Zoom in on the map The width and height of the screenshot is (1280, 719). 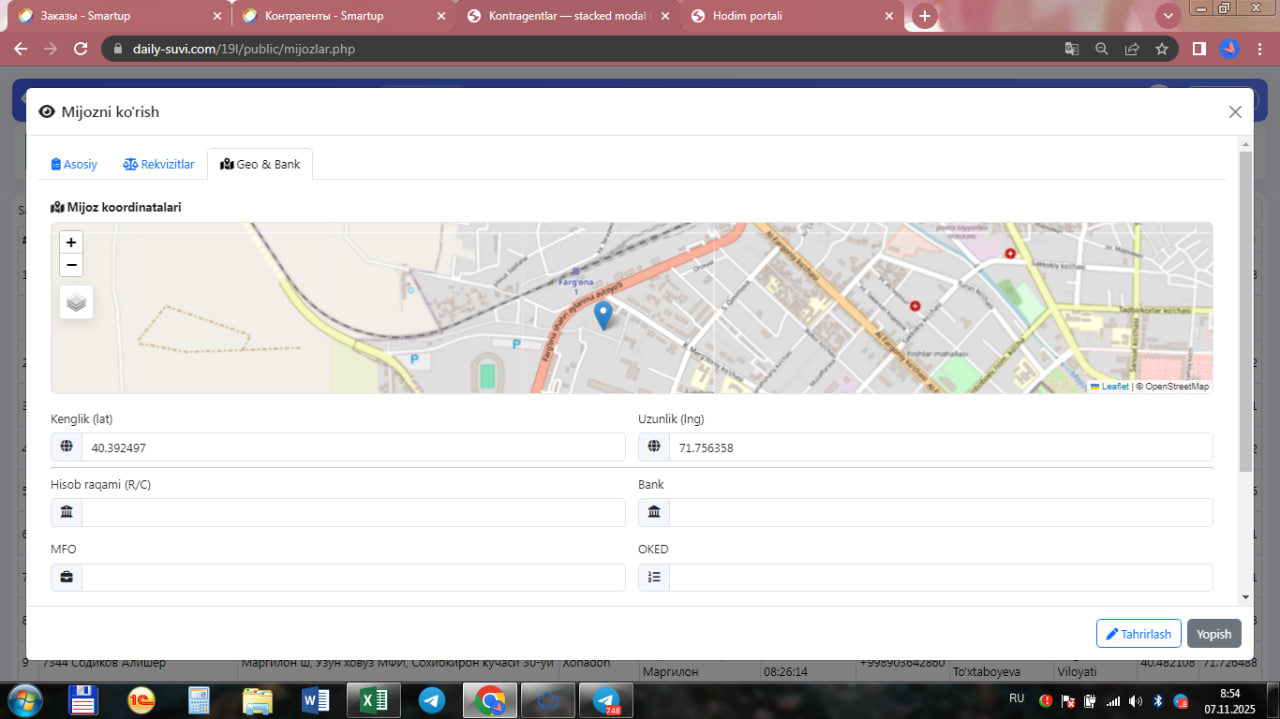pos(71,243)
